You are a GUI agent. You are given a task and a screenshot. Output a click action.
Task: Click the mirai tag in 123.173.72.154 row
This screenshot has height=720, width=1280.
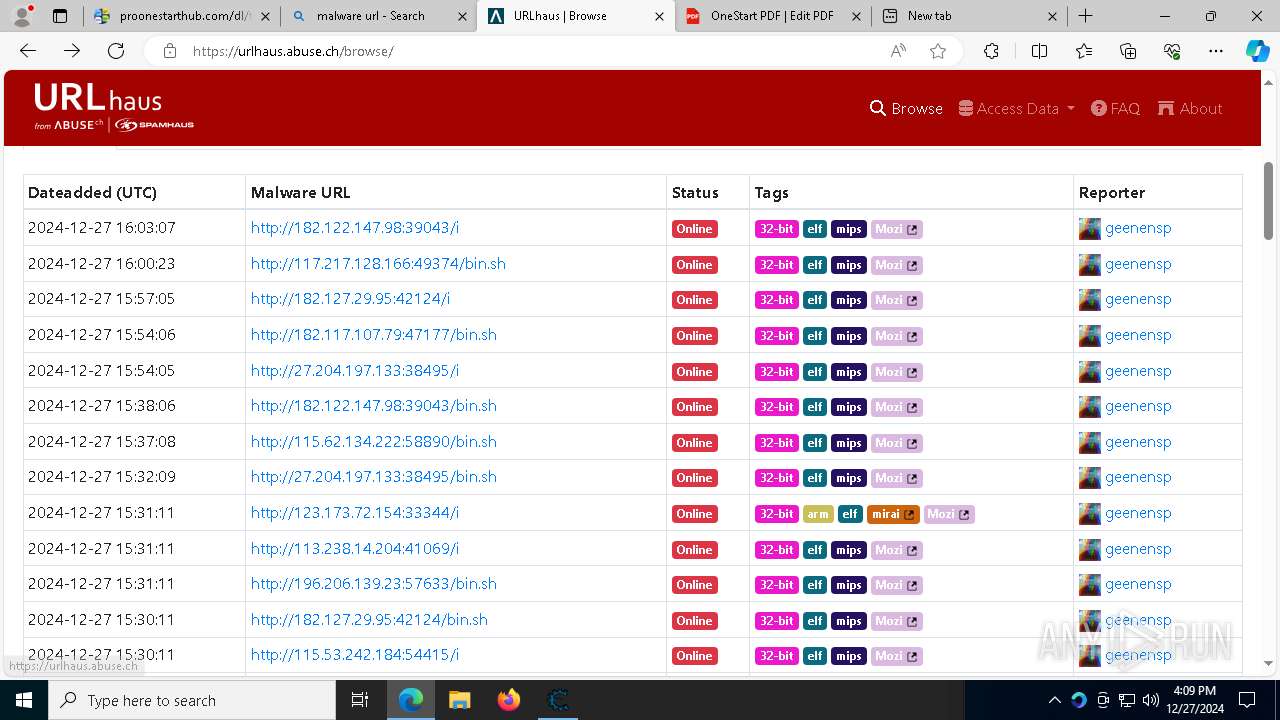893,514
